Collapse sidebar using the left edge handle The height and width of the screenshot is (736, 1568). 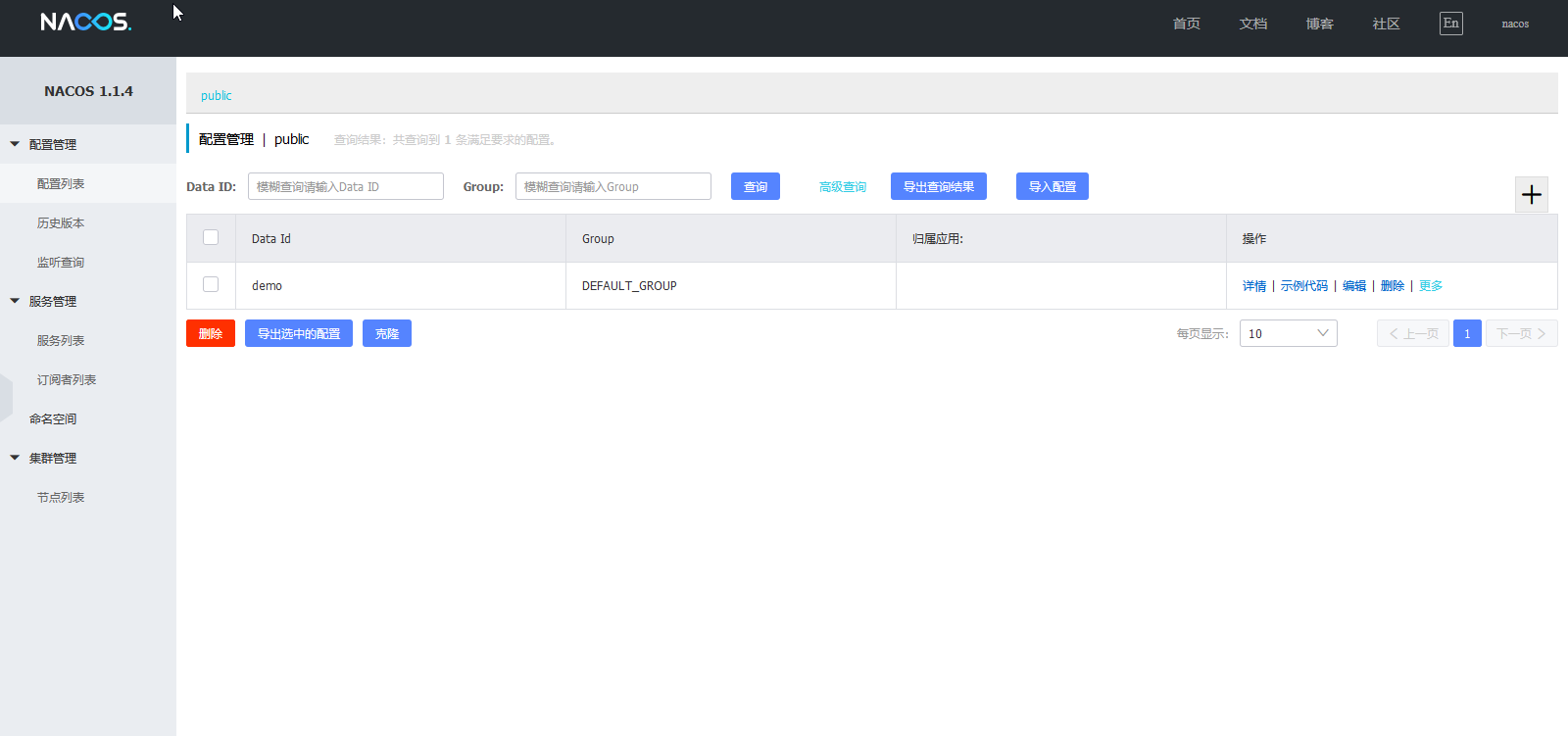pyautogui.click(x=6, y=397)
